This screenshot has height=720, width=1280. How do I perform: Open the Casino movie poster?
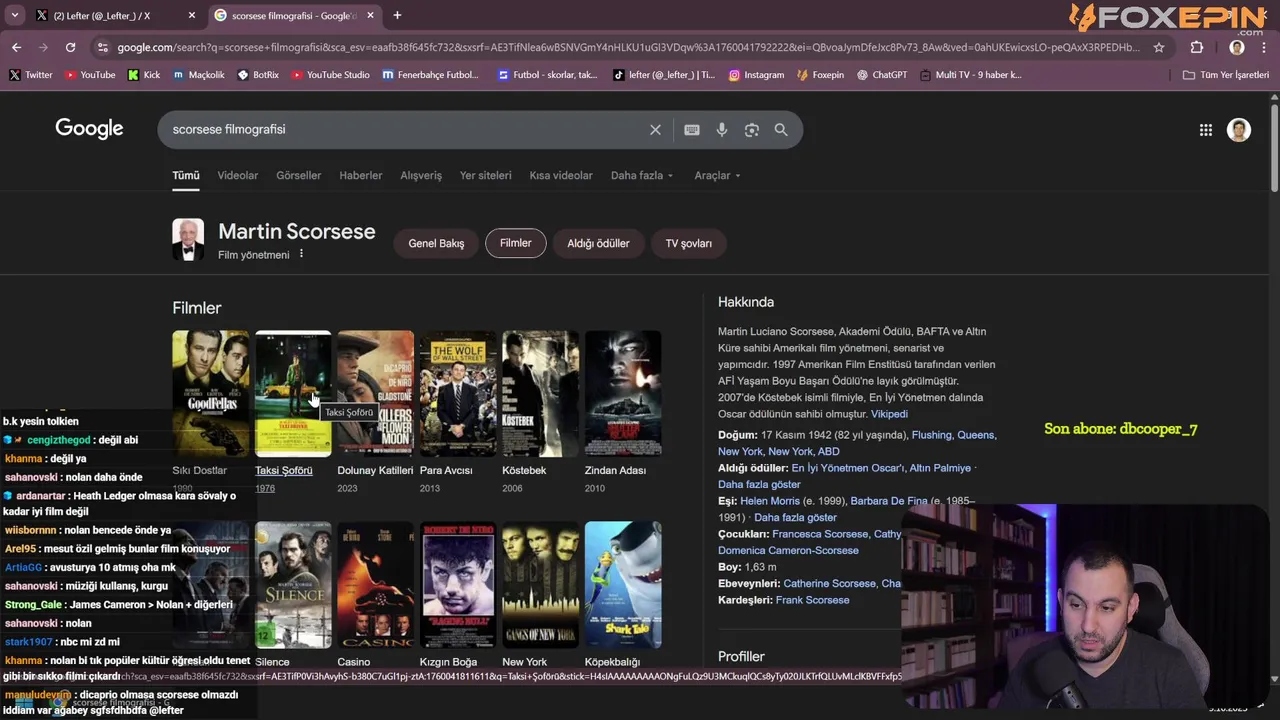coord(376,584)
